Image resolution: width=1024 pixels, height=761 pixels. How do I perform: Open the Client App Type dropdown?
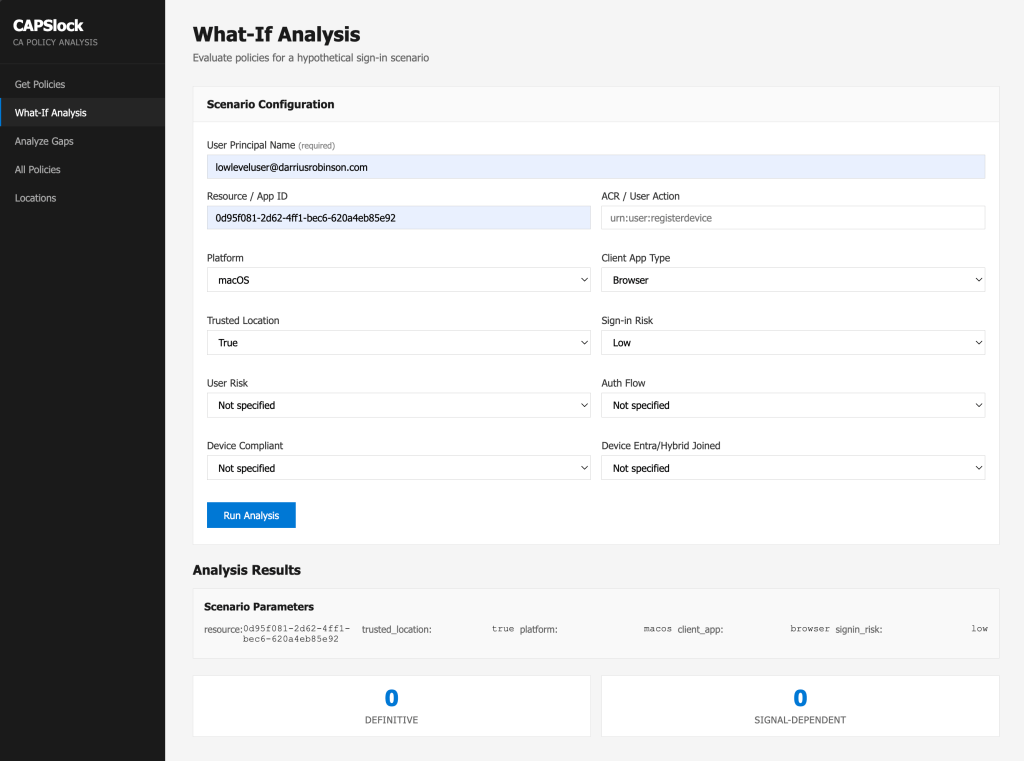pos(792,280)
